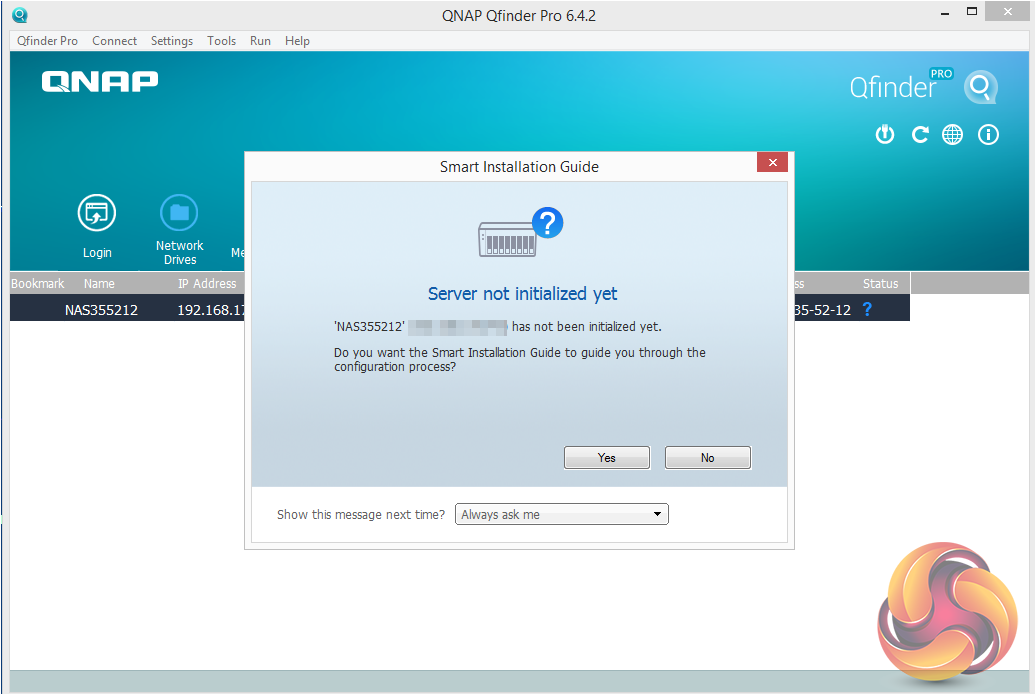Click the QNAP logo in the banner

click(x=100, y=81)
